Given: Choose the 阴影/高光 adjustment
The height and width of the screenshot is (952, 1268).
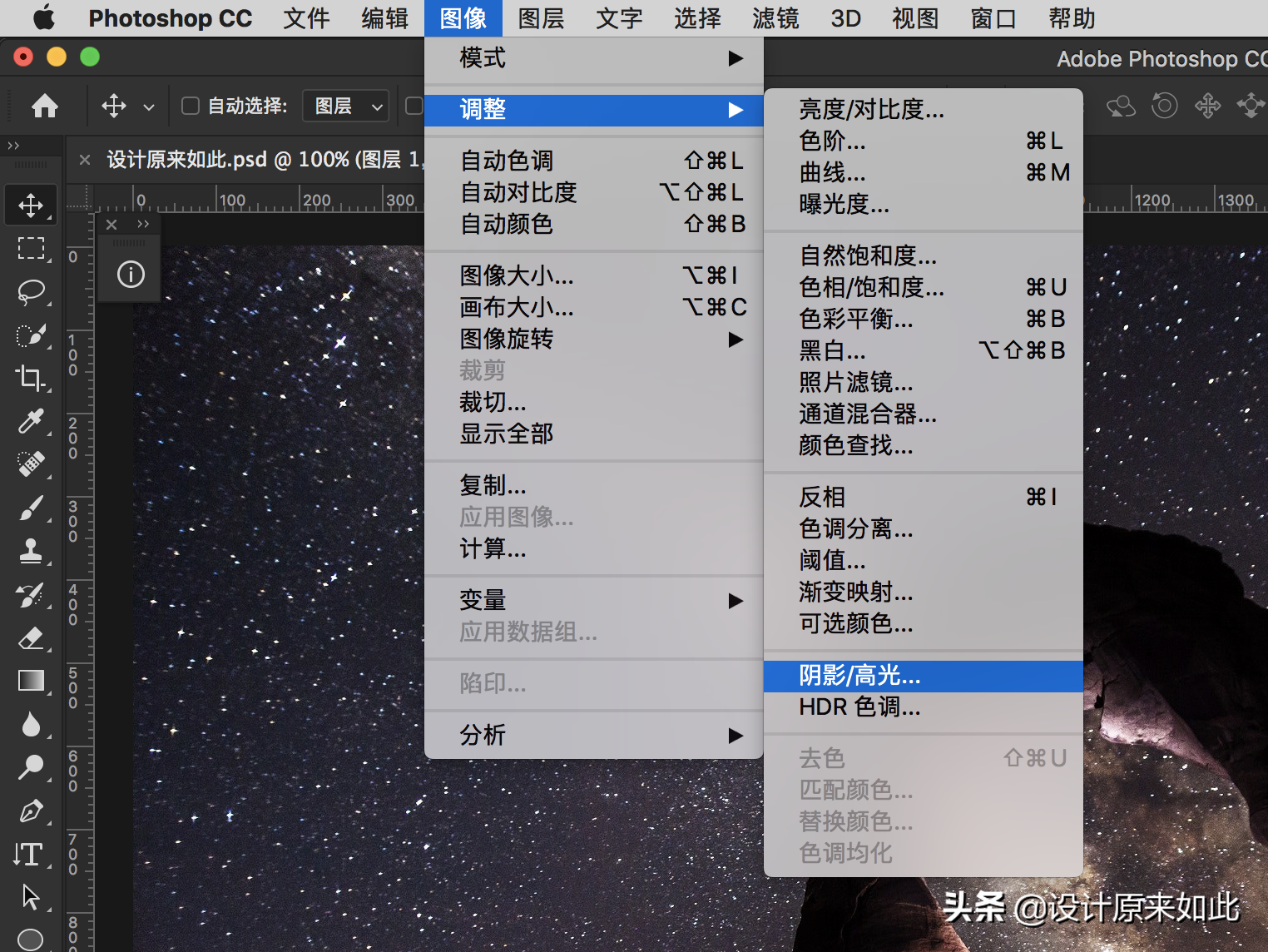Looking at the screenshot, I should pos(859,676).
